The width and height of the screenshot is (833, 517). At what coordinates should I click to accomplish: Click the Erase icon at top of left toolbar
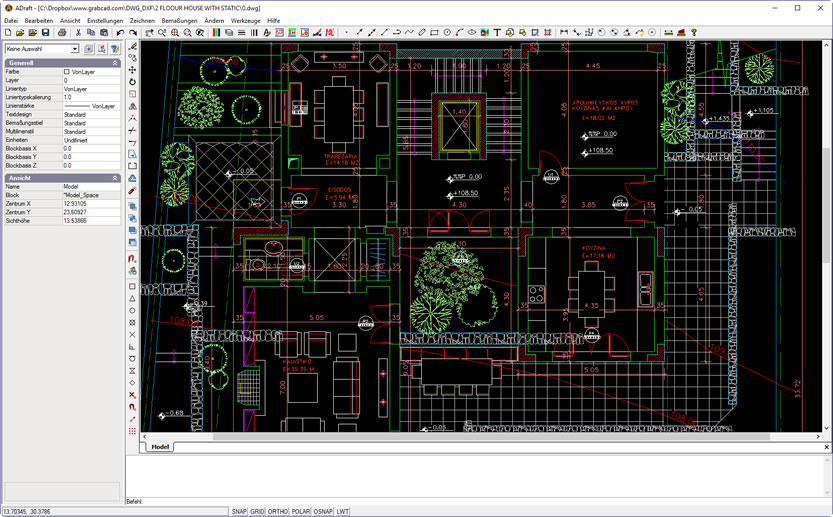(x=132, y=46)
